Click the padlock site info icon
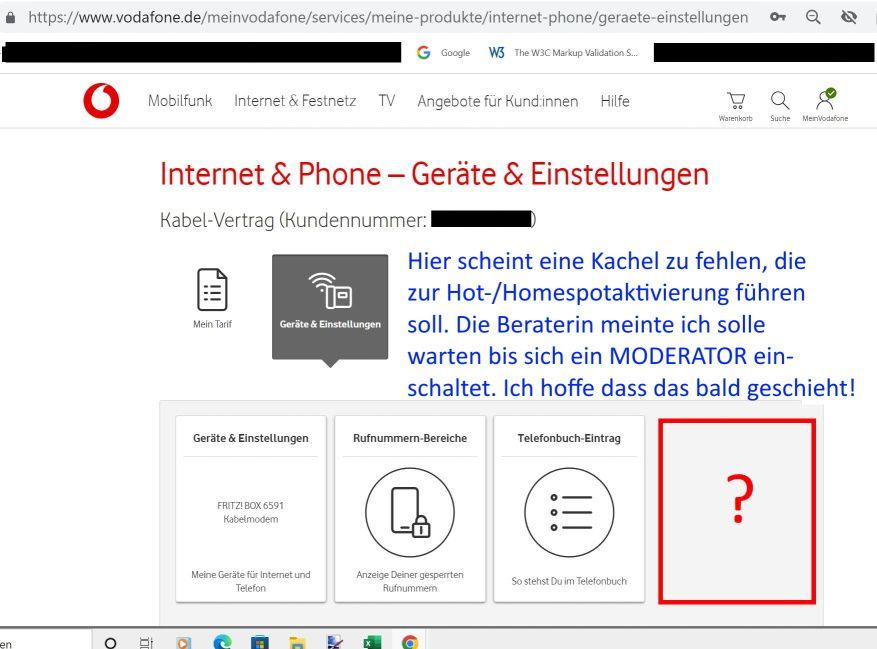This screenshot has width=877, height=649. [10, 17]
